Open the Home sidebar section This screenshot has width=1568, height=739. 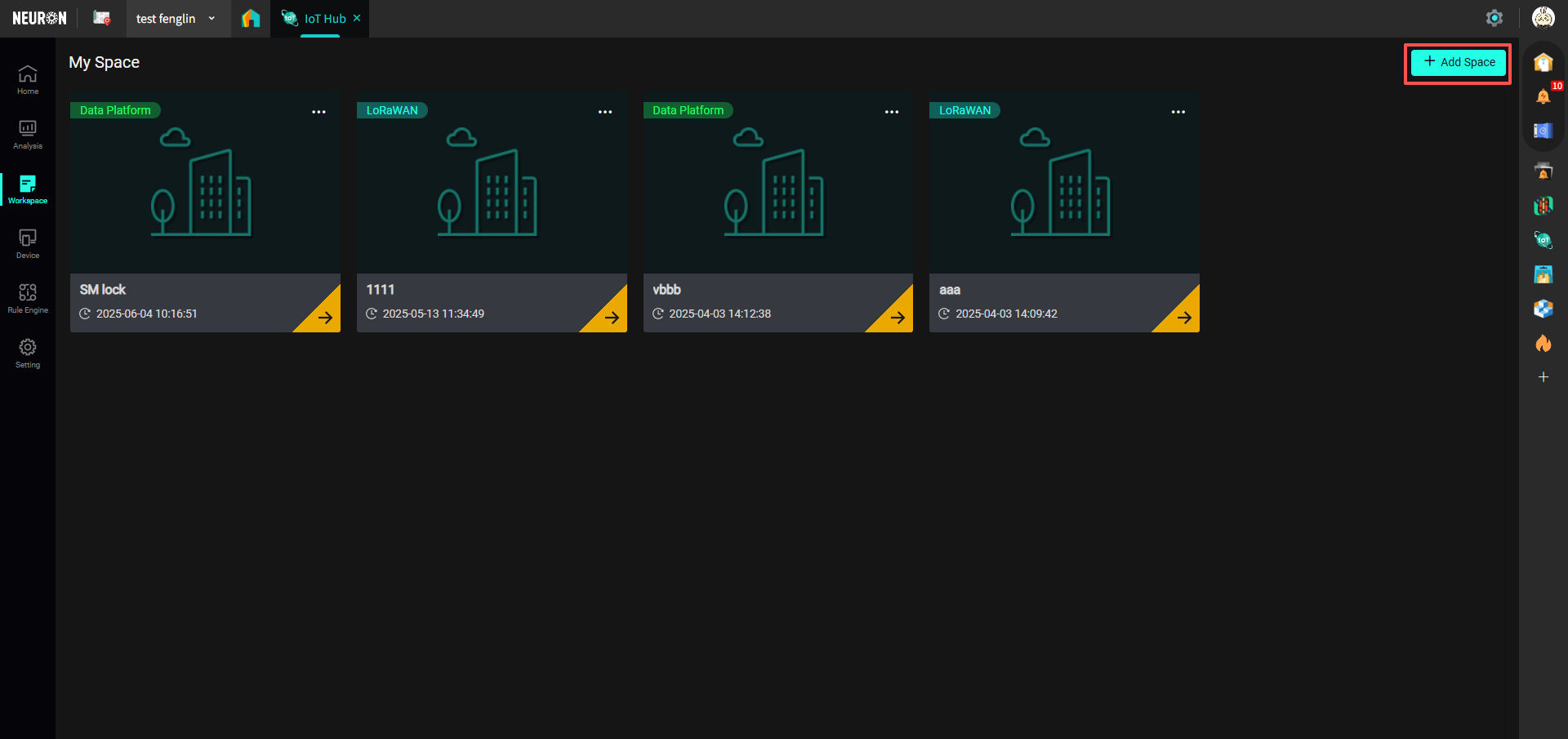click(x=28, y=80)
